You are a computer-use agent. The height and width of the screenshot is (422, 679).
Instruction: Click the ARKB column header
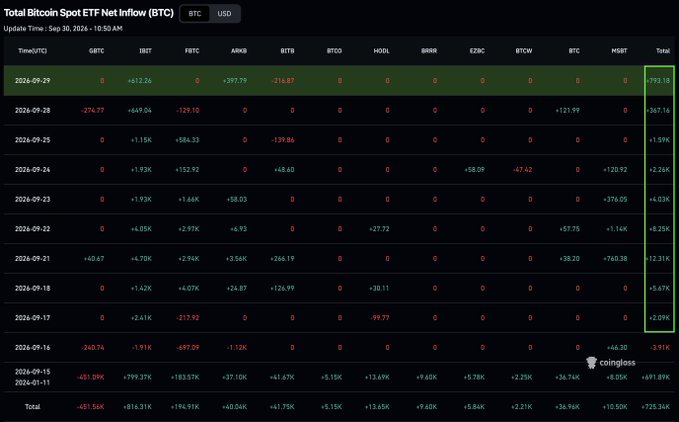click(x=239, y=51)
